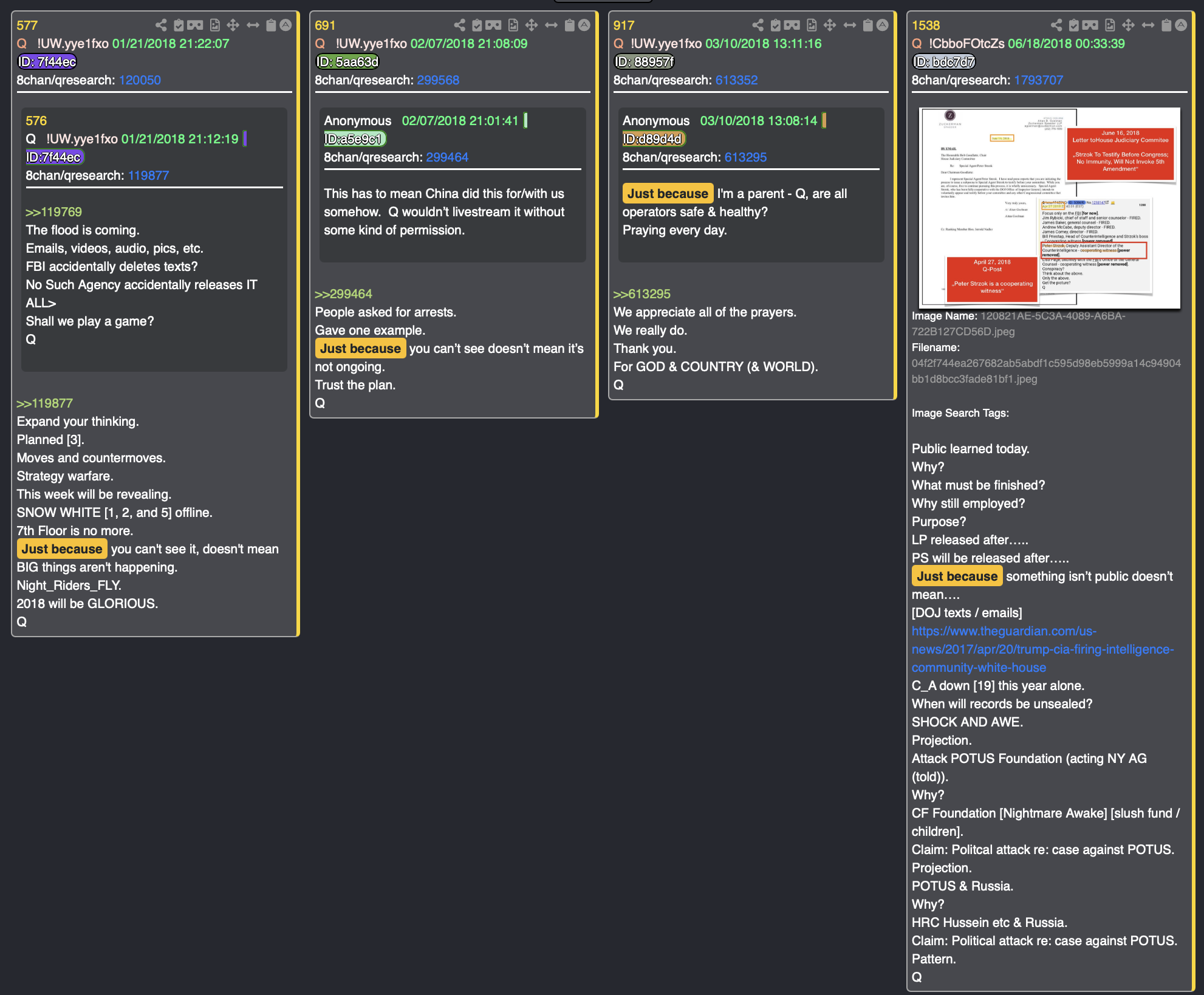The width and height of the screenshot is (1204, 995).
Task: Click the image file icon on post 691
Action: (513, 25)
